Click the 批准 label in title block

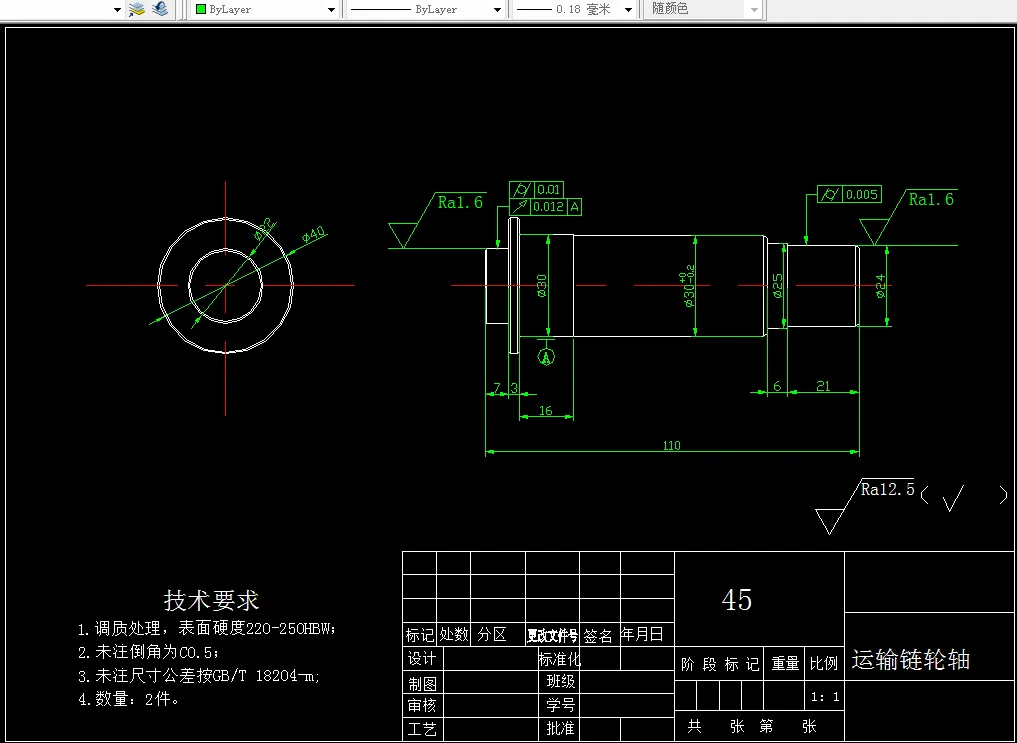(561, 728)
